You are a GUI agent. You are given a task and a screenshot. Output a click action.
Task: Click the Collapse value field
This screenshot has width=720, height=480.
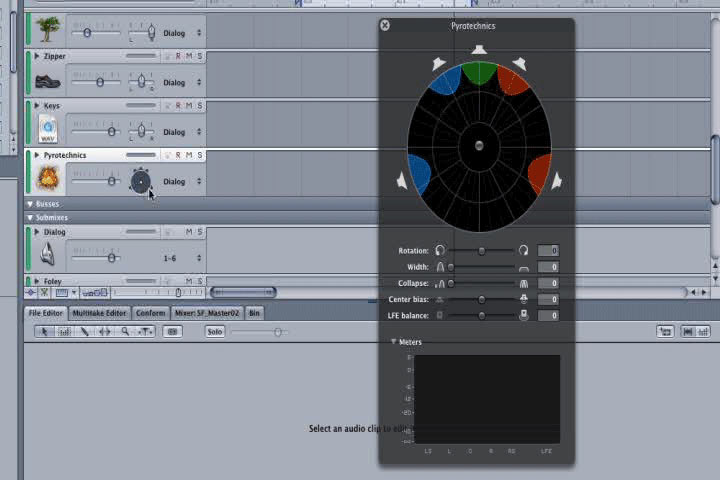pos(548,283)
